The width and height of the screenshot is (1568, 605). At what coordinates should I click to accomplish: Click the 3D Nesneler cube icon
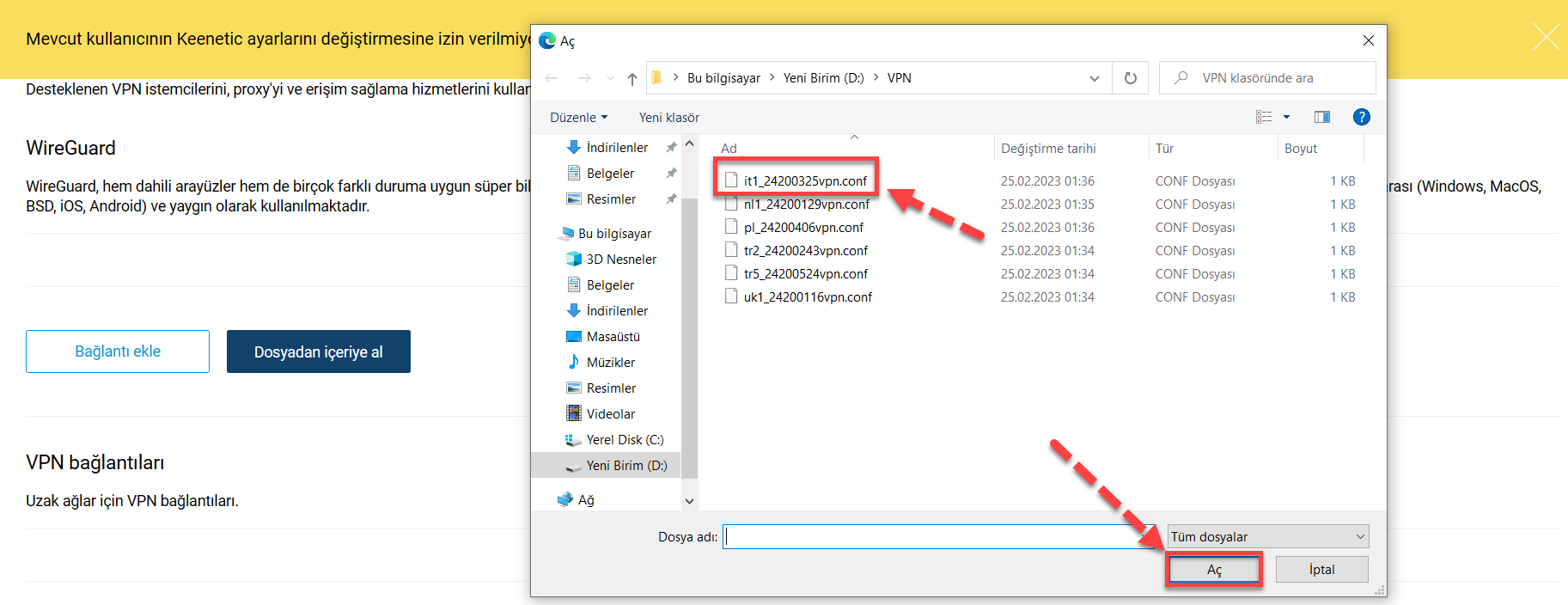(x=574, y=259)
